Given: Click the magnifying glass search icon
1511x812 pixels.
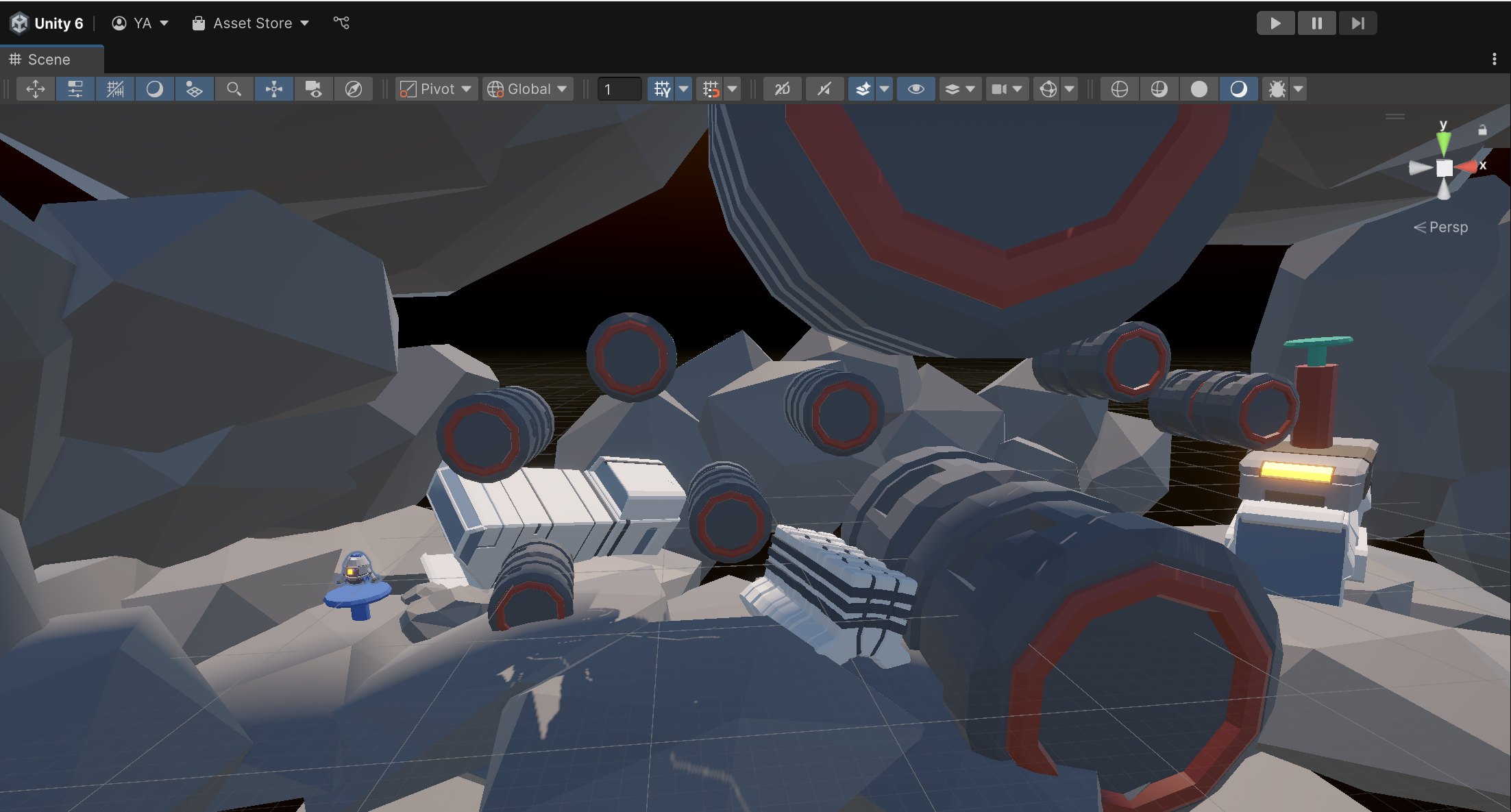Looking at the screenshot, I should tap(234, 89).
